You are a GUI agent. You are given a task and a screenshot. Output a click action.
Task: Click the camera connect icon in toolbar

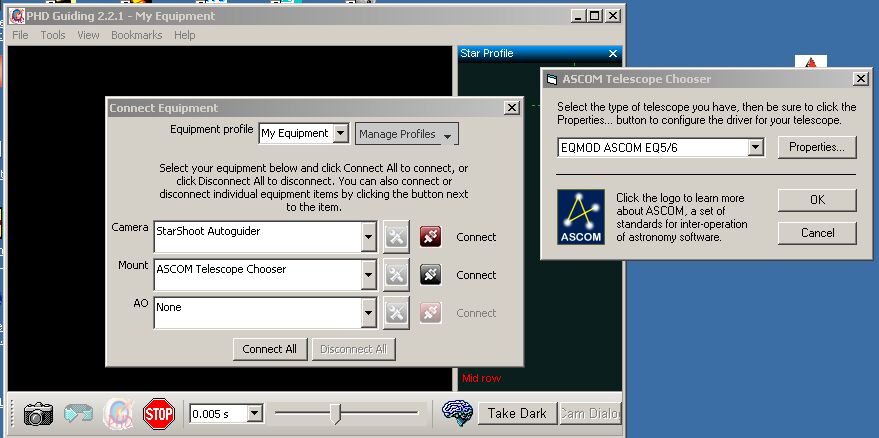38,413
